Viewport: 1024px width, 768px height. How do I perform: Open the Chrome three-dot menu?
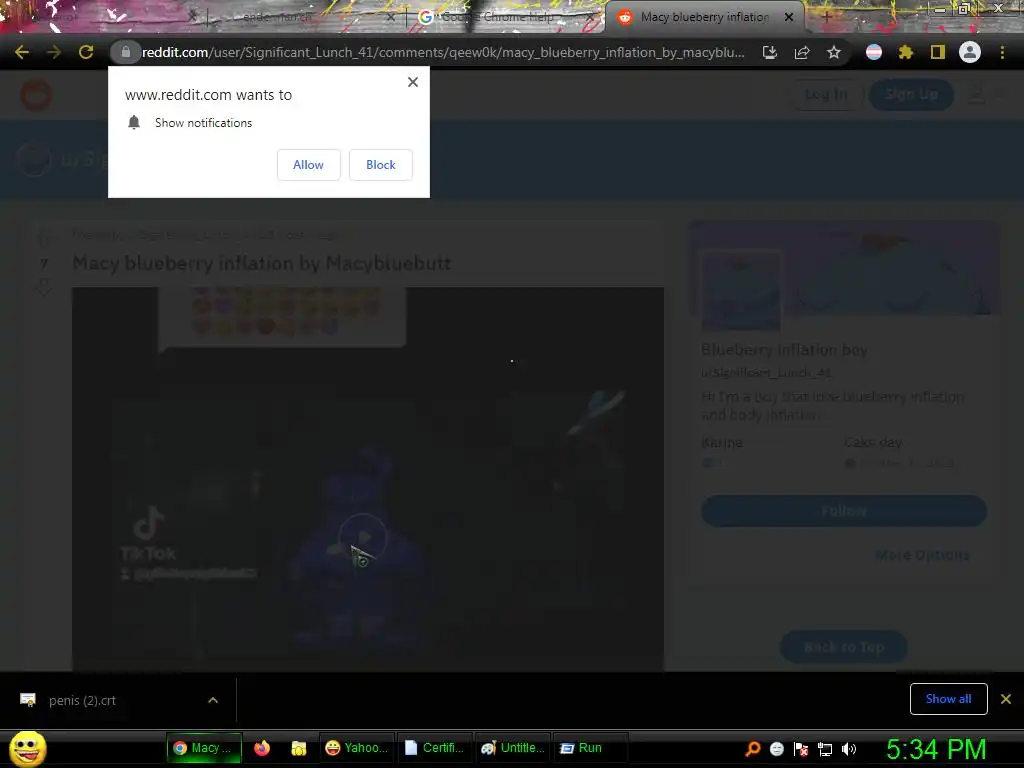1002,52
